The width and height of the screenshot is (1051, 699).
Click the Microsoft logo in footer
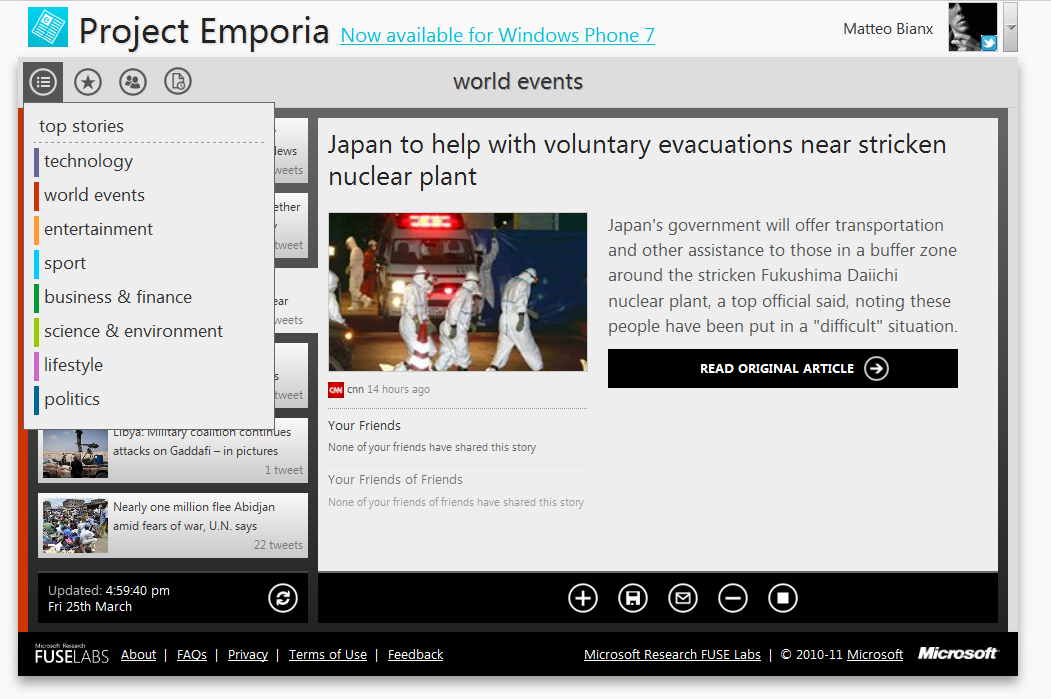pos(959,653)
